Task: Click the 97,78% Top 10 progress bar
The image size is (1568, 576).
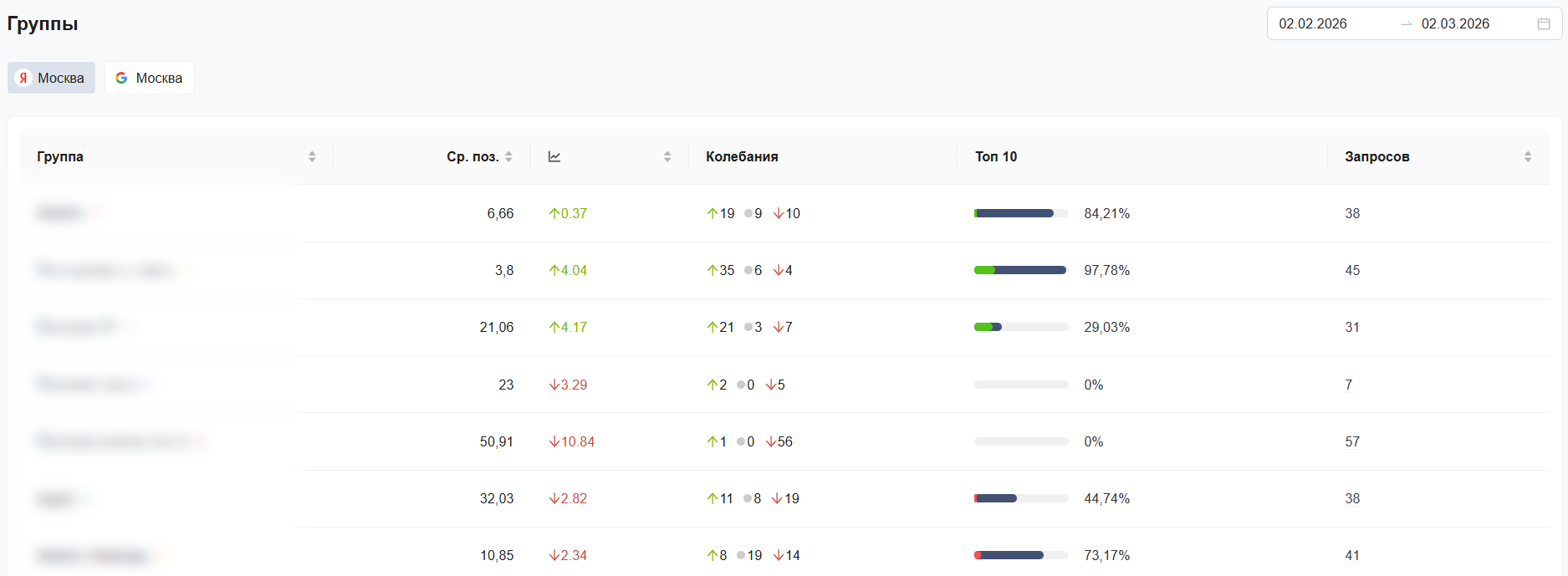Action: (1021, 270)
